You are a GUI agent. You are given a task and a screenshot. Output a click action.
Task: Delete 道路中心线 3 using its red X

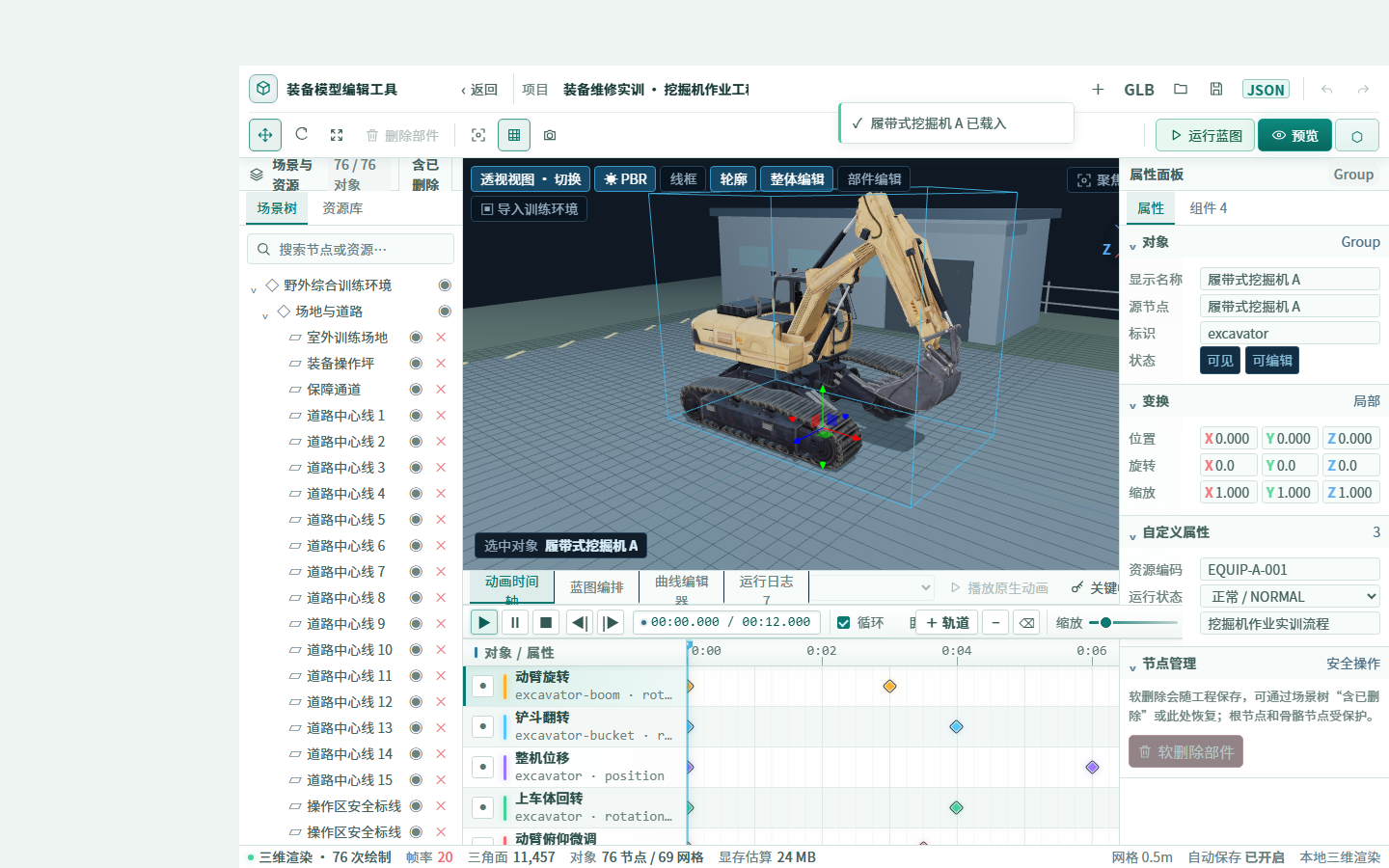(x=441, y=468)
